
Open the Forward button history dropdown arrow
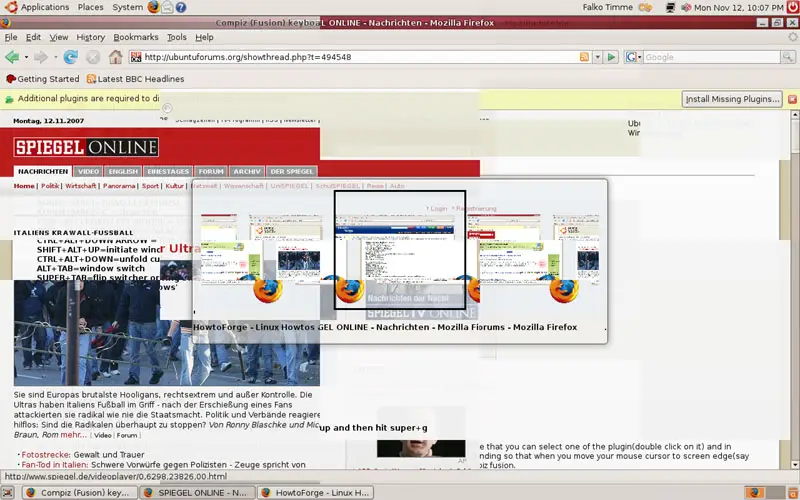(x=55, y=57)
